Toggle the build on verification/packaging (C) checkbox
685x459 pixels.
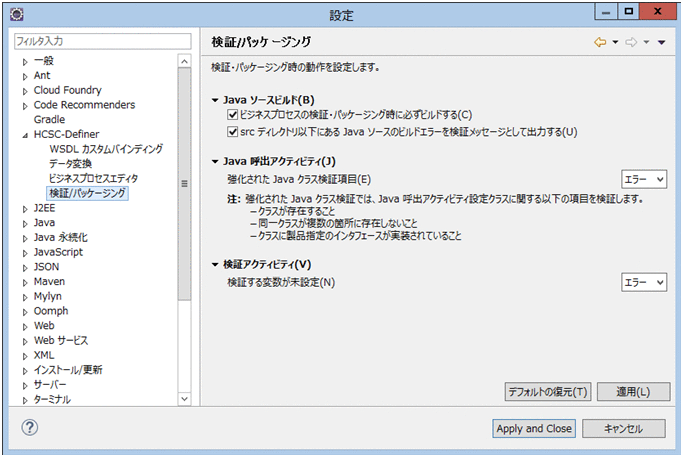click(x=232, y=115)
